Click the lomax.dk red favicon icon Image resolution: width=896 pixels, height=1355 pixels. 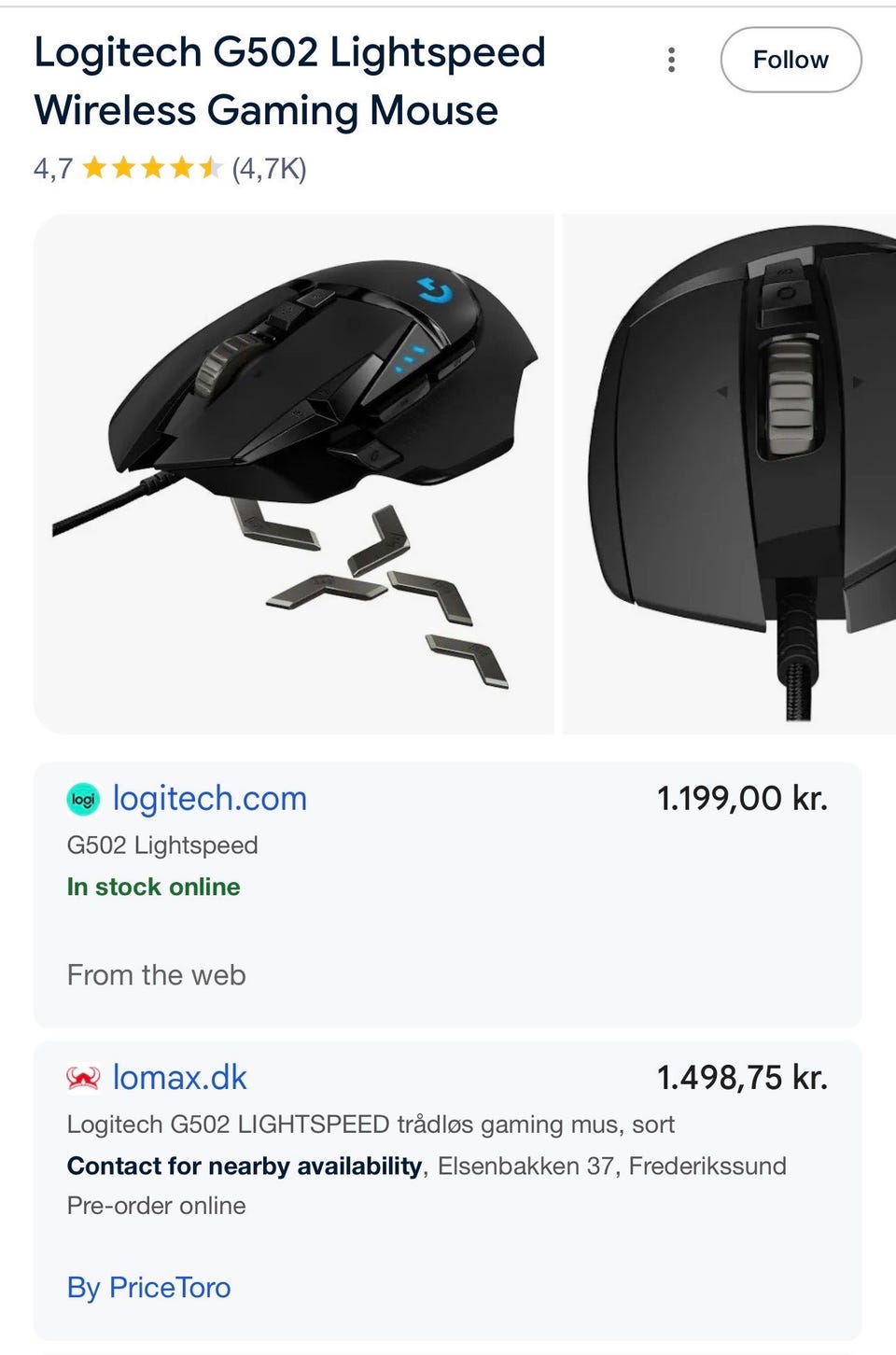click(83, 1078)
